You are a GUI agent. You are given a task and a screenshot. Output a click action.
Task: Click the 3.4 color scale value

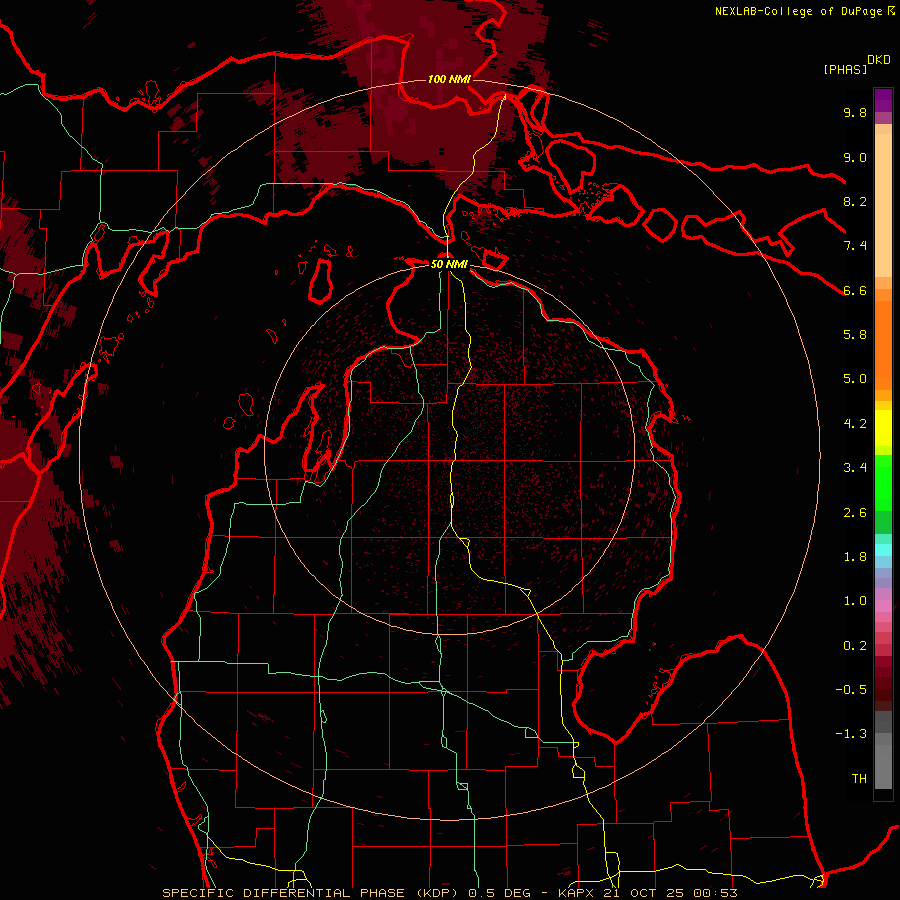pos(855,468)
